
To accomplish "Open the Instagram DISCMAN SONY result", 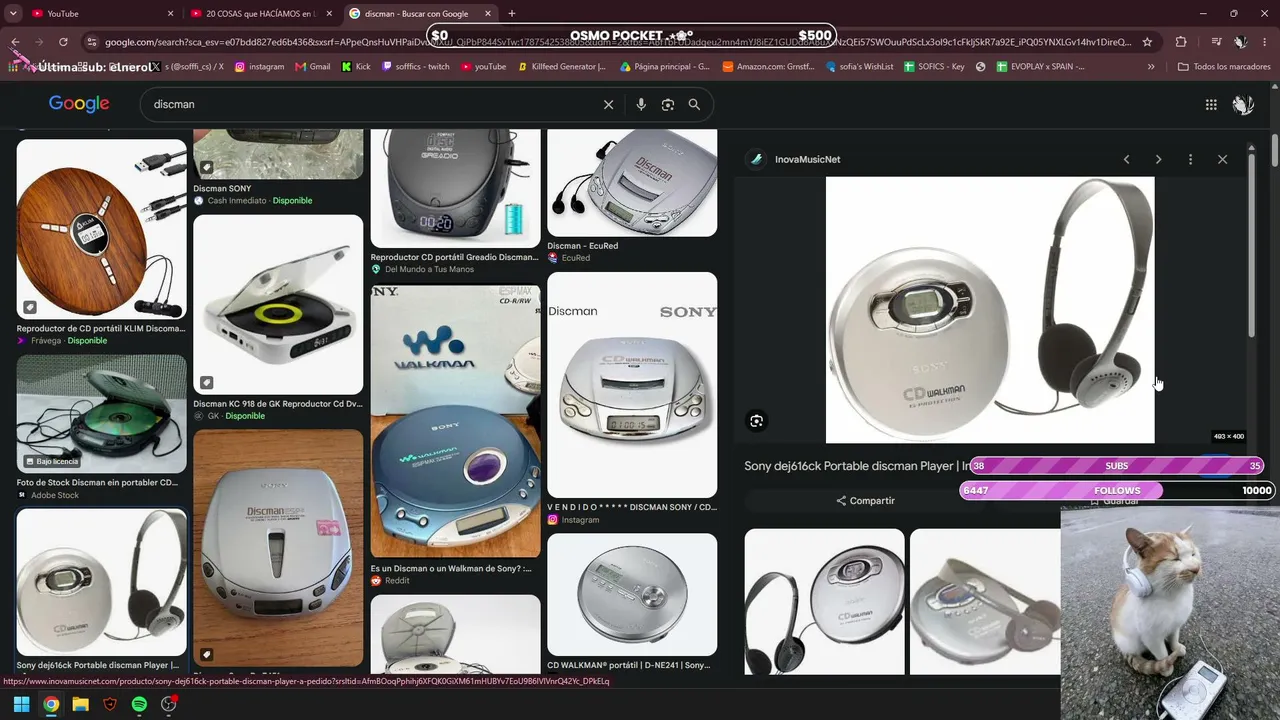I will click(632, 385).
